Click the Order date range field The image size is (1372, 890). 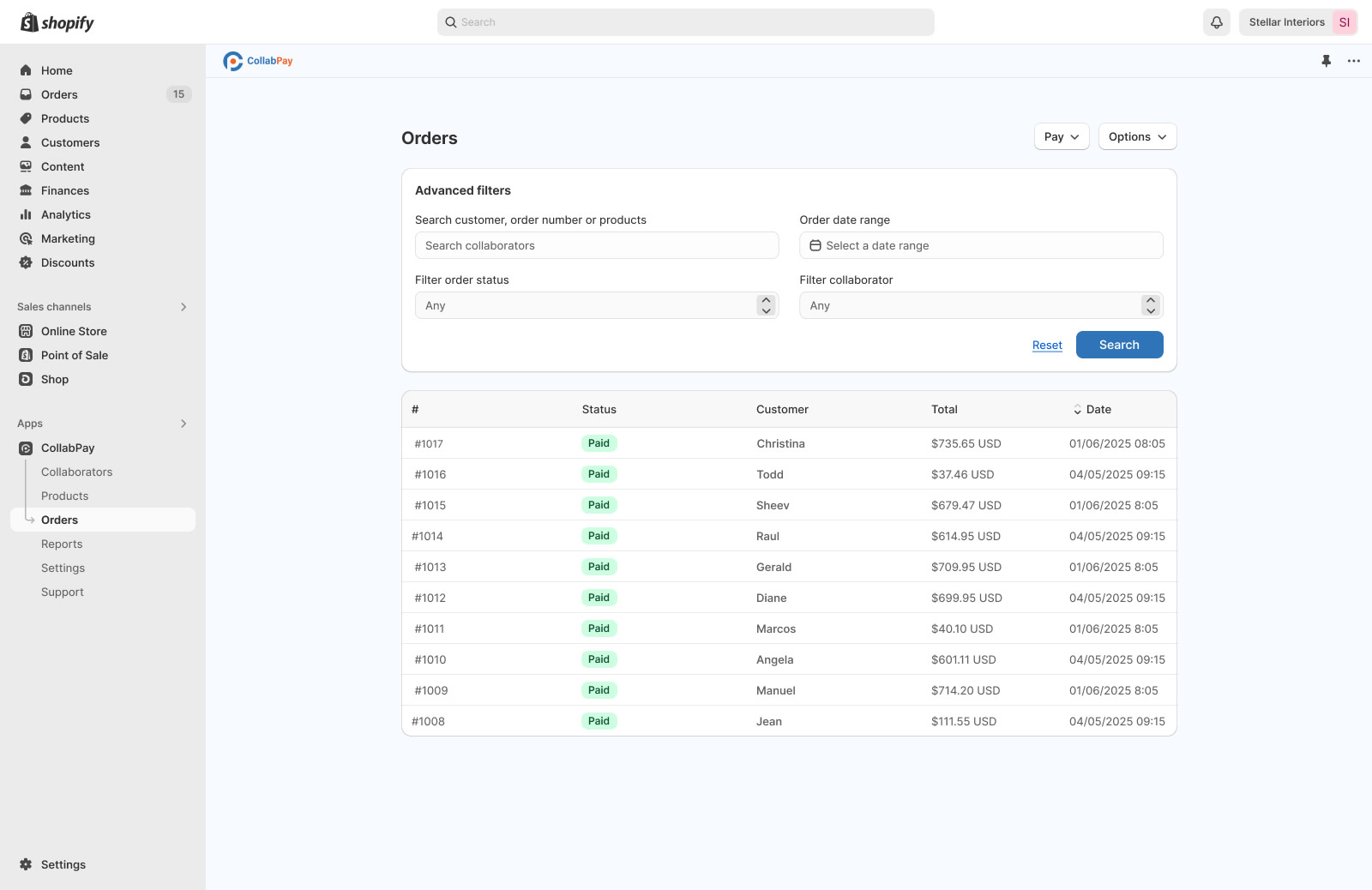pos(980,245)
